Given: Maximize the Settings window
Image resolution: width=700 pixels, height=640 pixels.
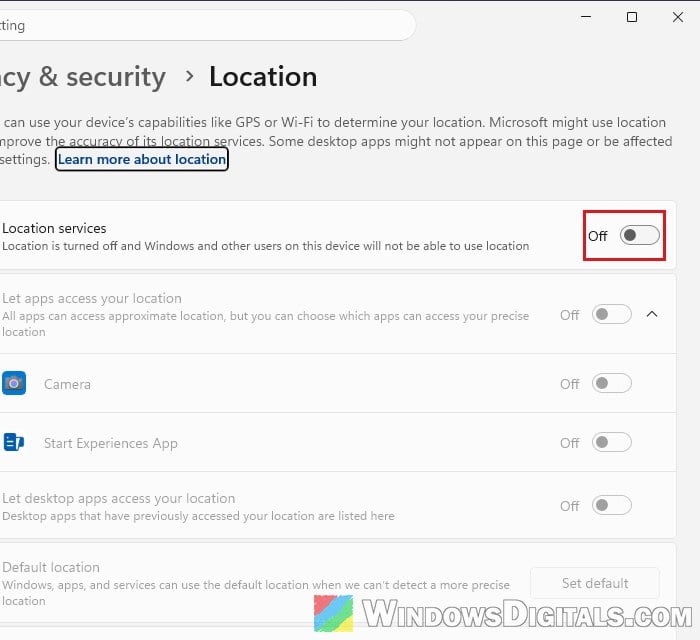Looking at the screenshot, I should pyautogui.click(x=632, y=17).
